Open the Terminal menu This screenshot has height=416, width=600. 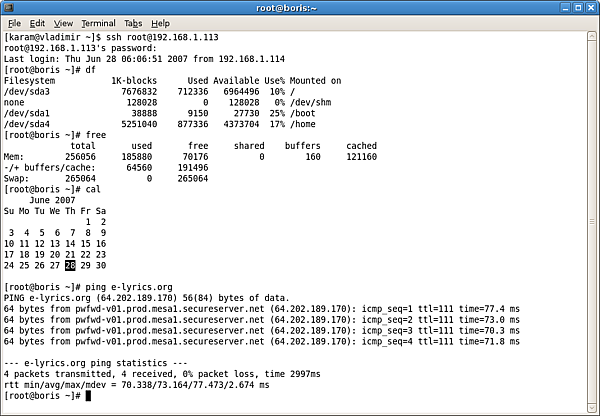[98, 23]
